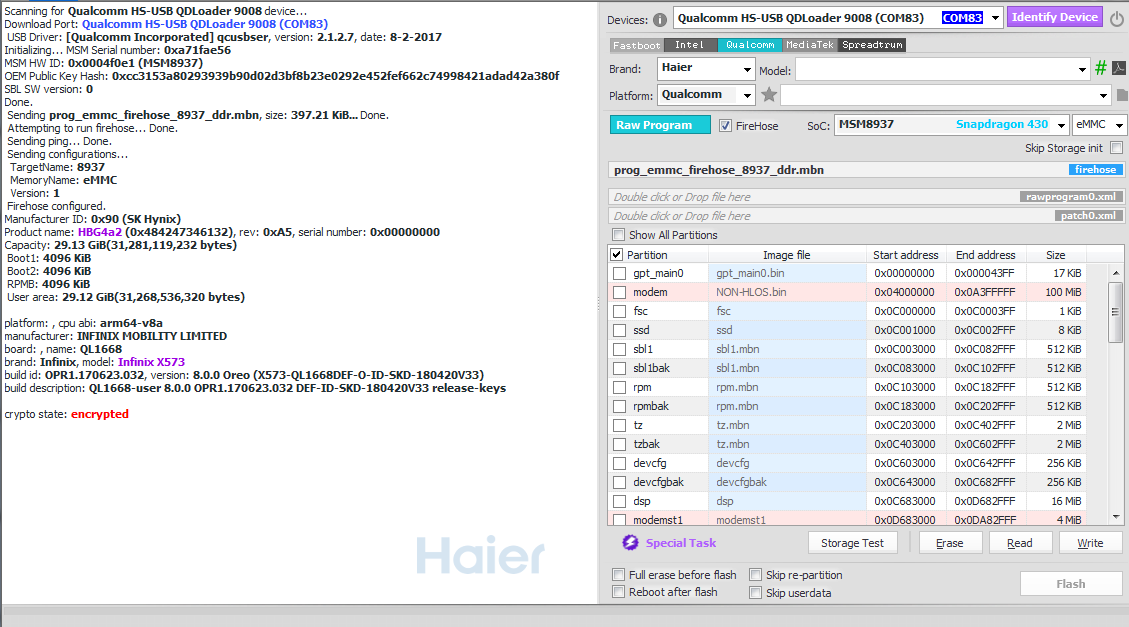Enable Skip userdata option
This screenshot has height=627, width=1129.
click(x=755, y=592)
